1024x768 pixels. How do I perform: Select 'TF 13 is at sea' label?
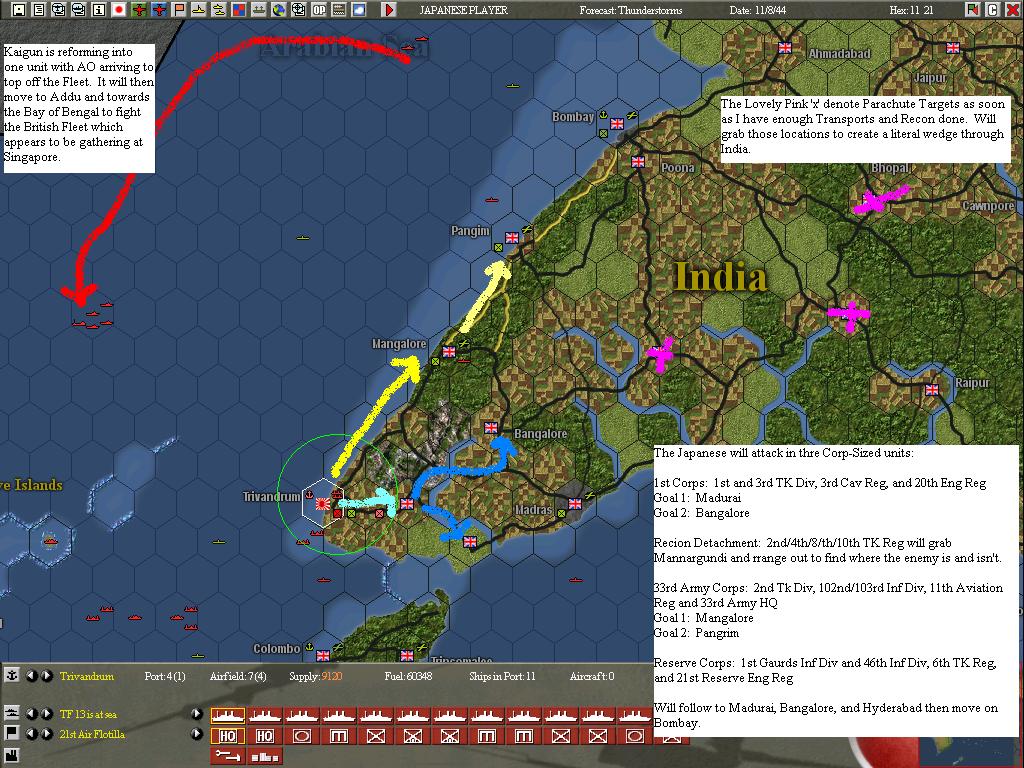click(88, 714)
